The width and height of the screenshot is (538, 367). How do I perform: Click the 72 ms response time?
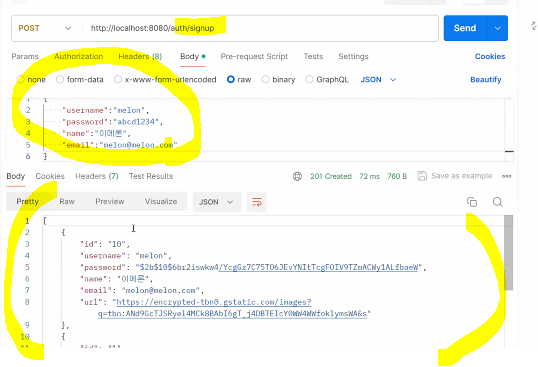click(x=370, y=176)
